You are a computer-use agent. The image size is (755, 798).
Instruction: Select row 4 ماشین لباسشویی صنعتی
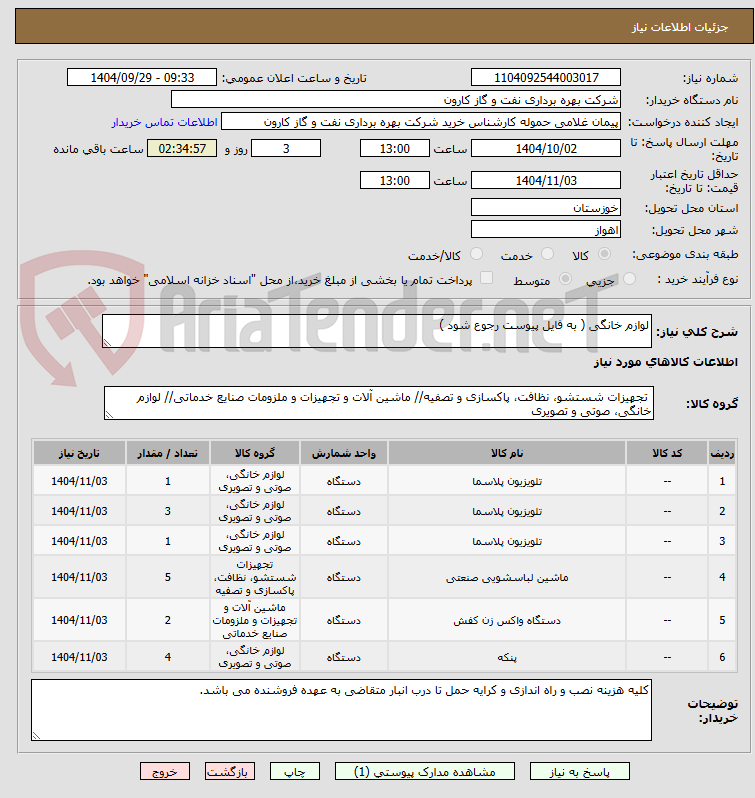385,577
